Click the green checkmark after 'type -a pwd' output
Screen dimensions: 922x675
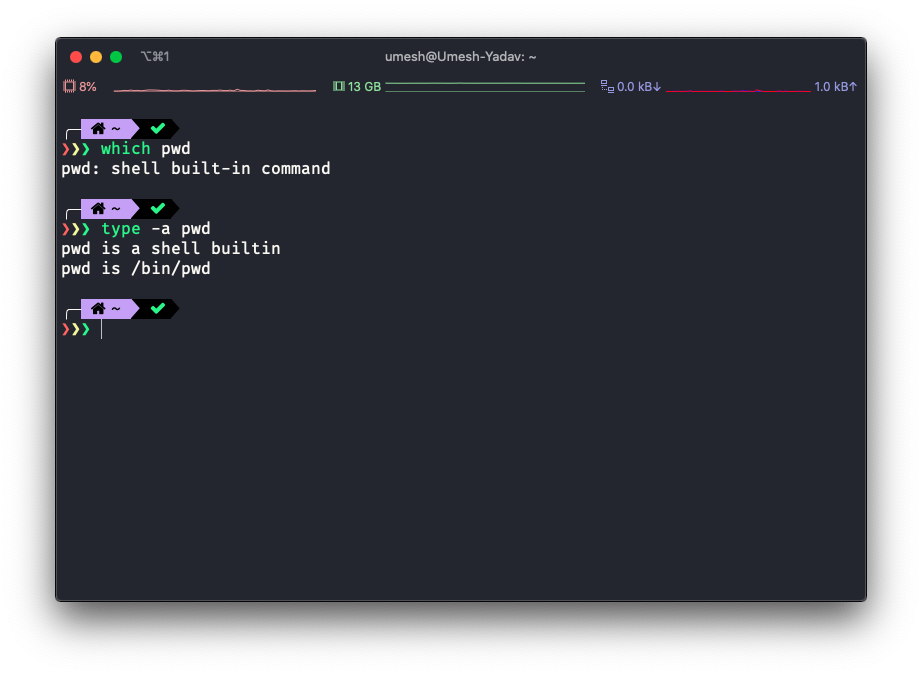157,309
